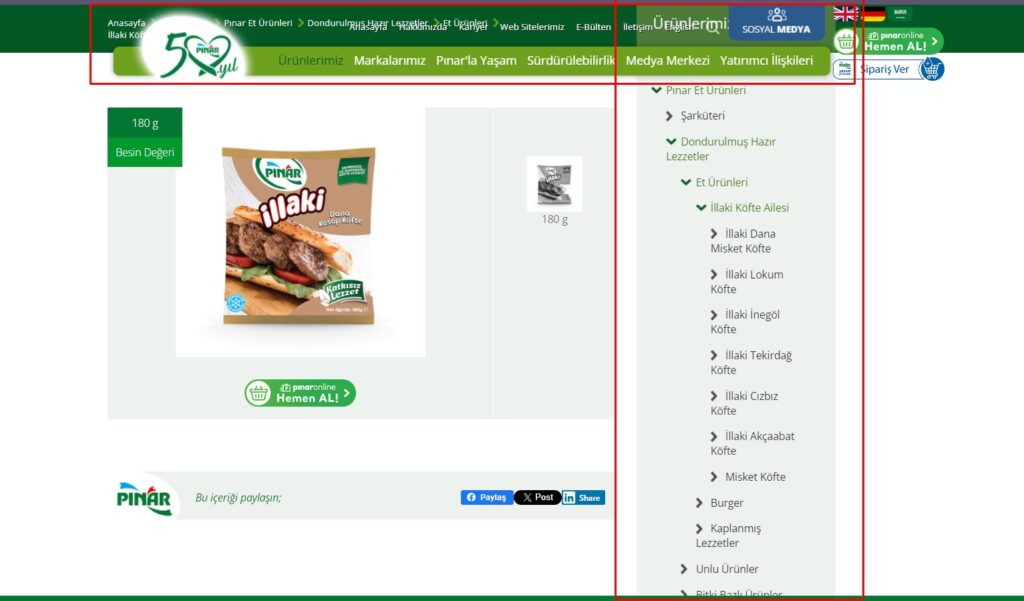Click the Sipariş Ver shopping cart button
Screen dimensions: 1024x601
[888, 69]
